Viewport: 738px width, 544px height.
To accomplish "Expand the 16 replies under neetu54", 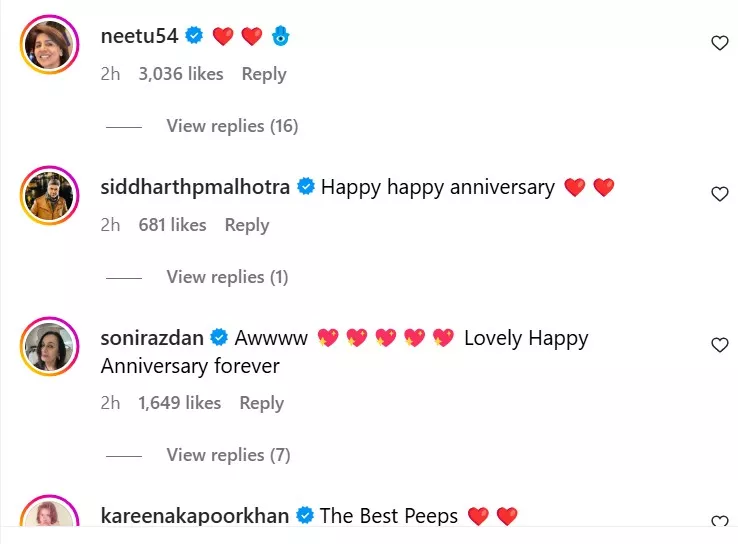I will [232, 126].
